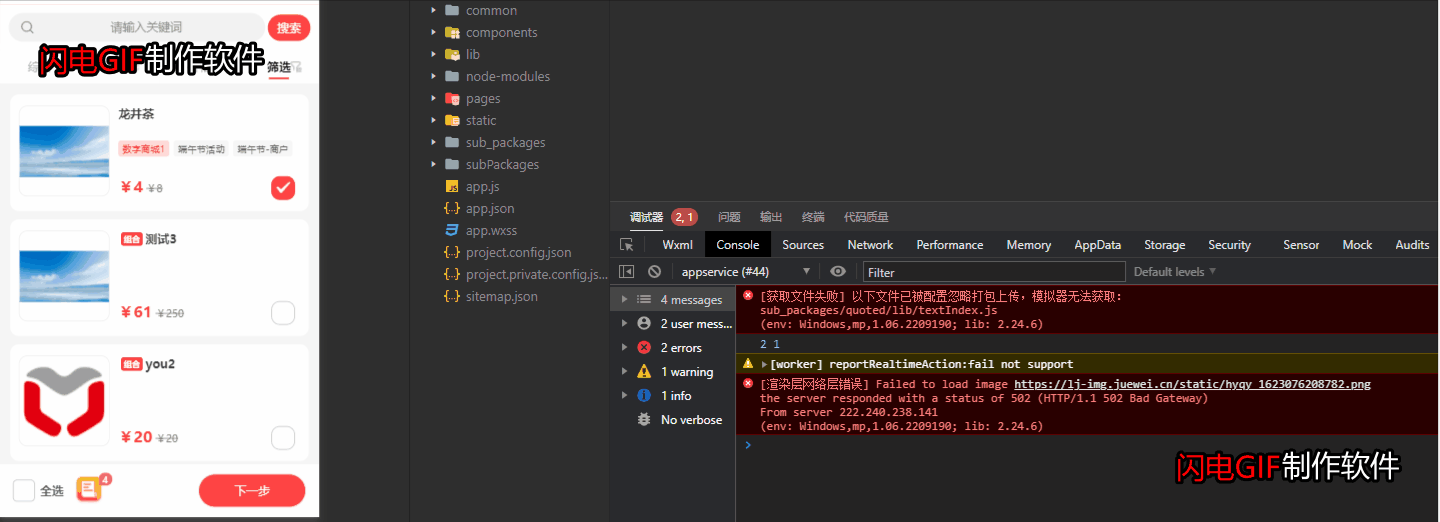Image resolution: width=1440 pixels, height=522 pixels.
Task: Click the blue info icon beside 1 info
Action: click(x=644, y=396)
